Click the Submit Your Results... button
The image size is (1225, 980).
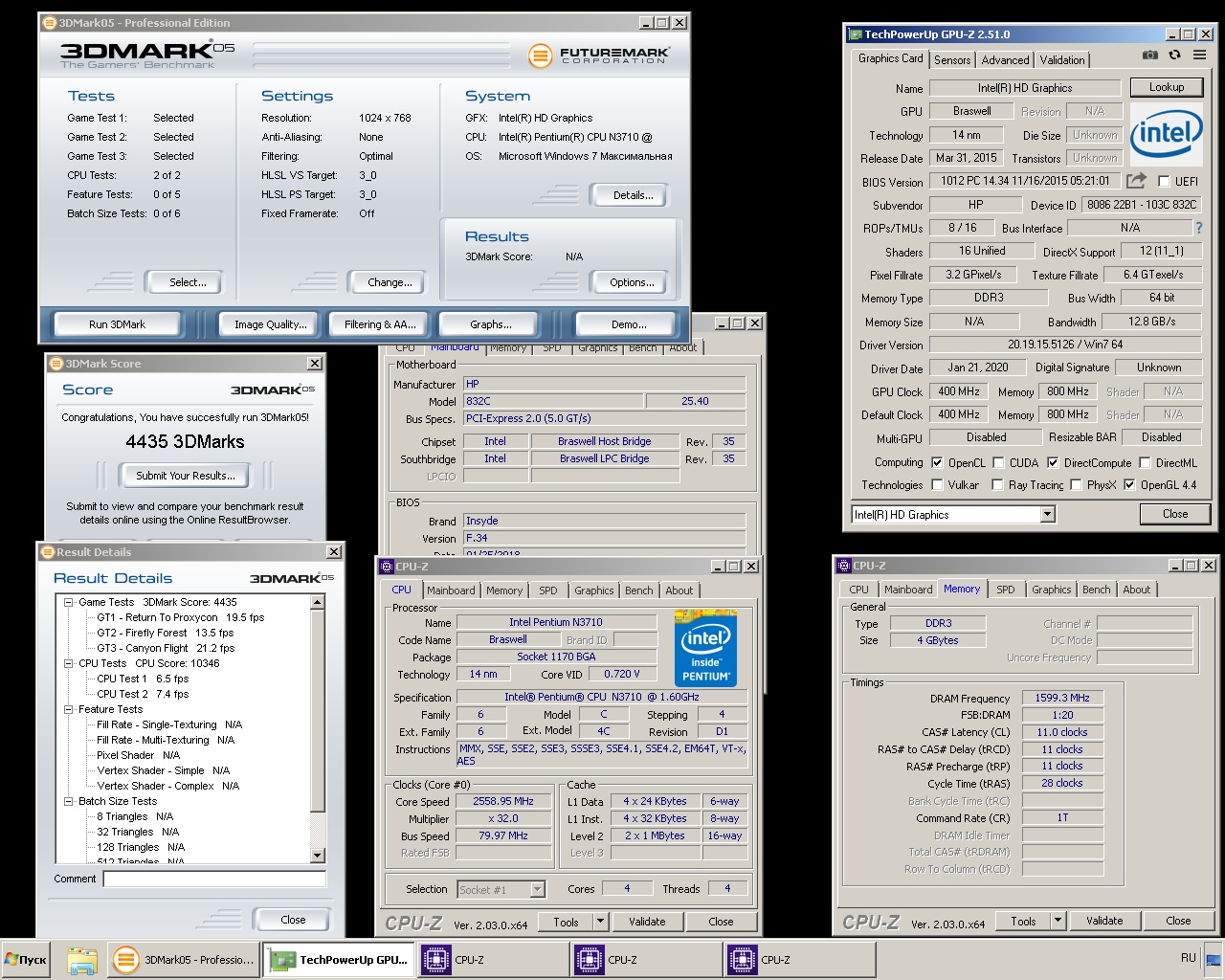(x=185, y=476)
